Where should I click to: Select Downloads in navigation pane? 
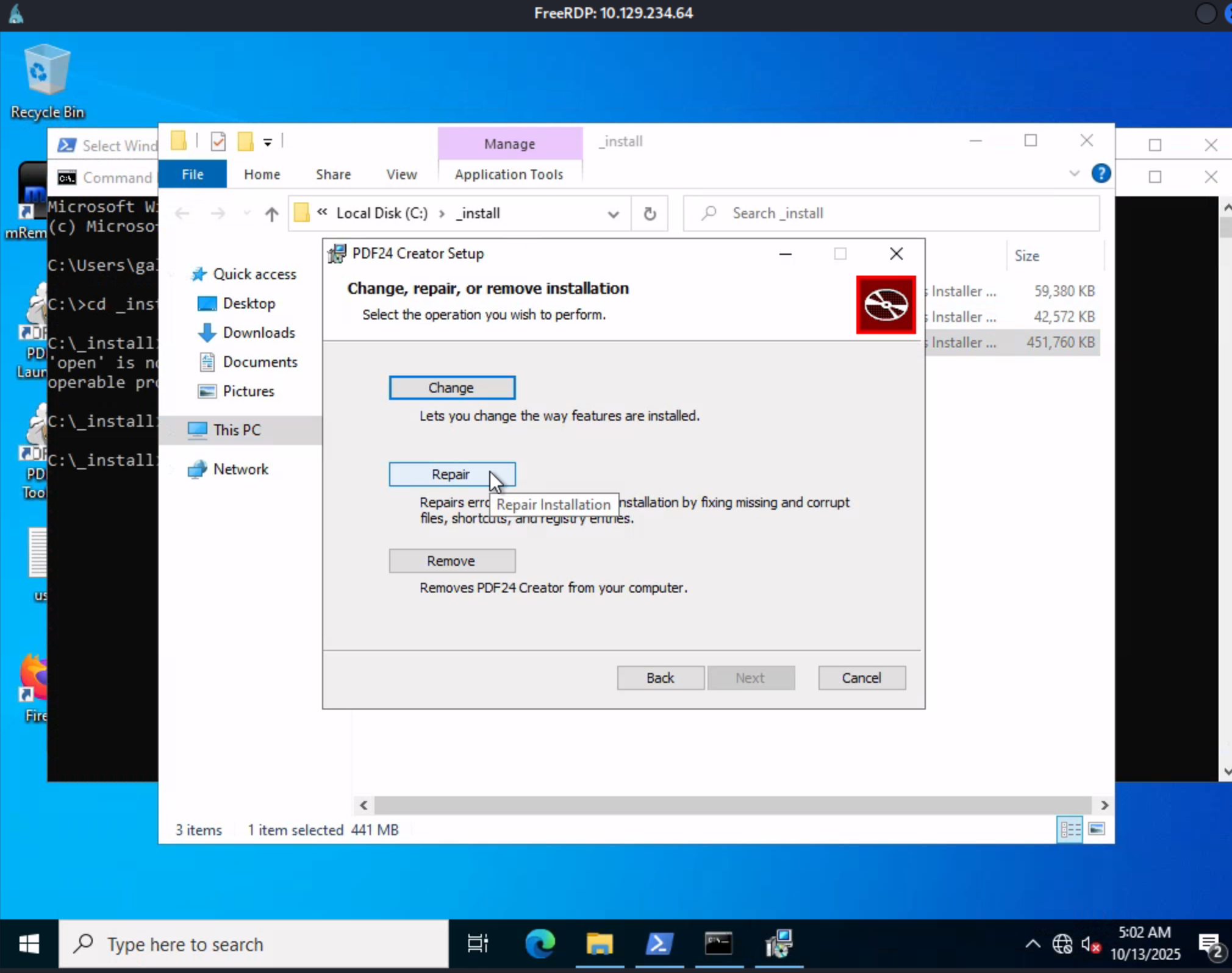(x=259, y=332)
